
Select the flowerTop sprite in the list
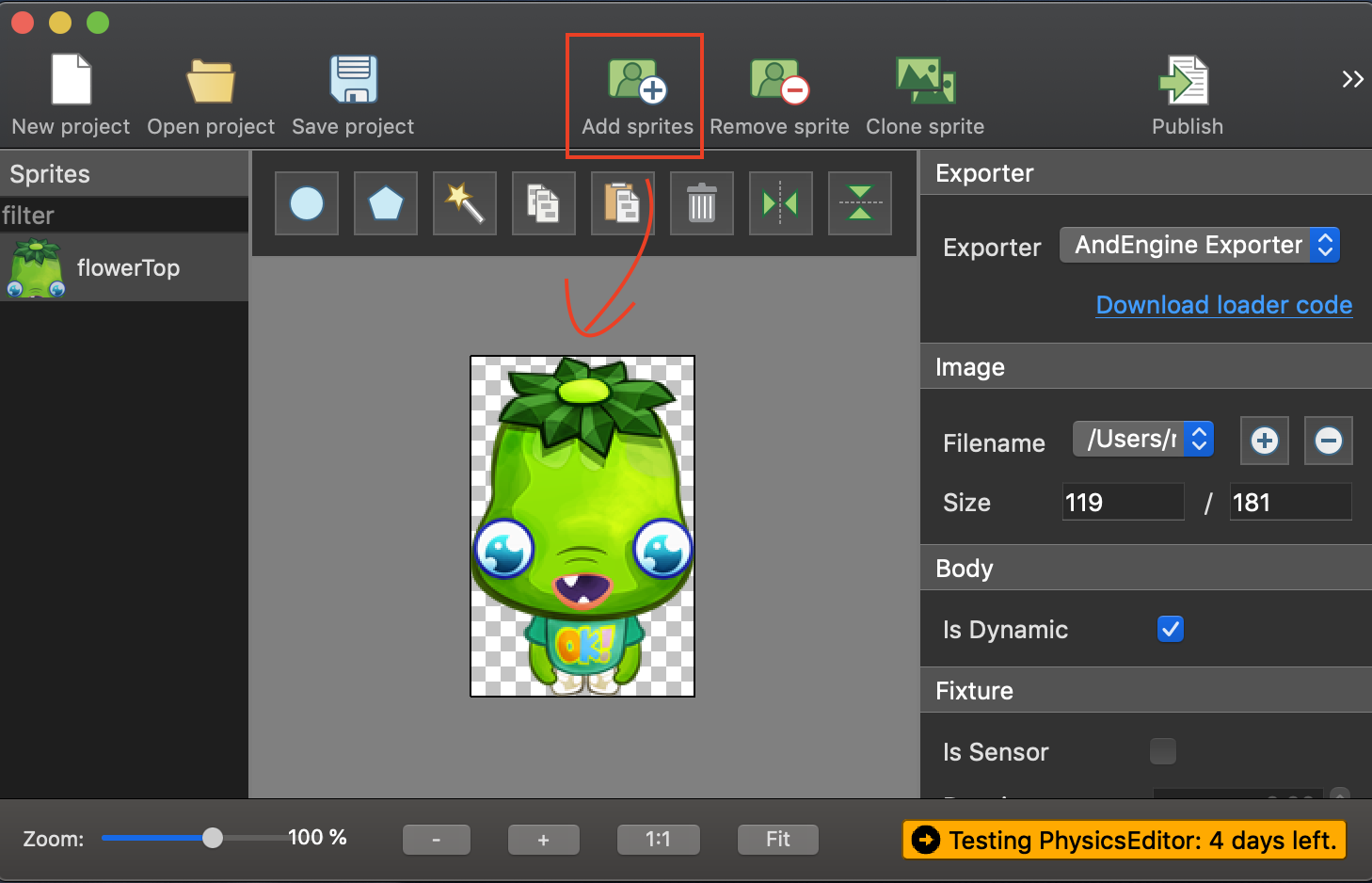click(124, 268)
